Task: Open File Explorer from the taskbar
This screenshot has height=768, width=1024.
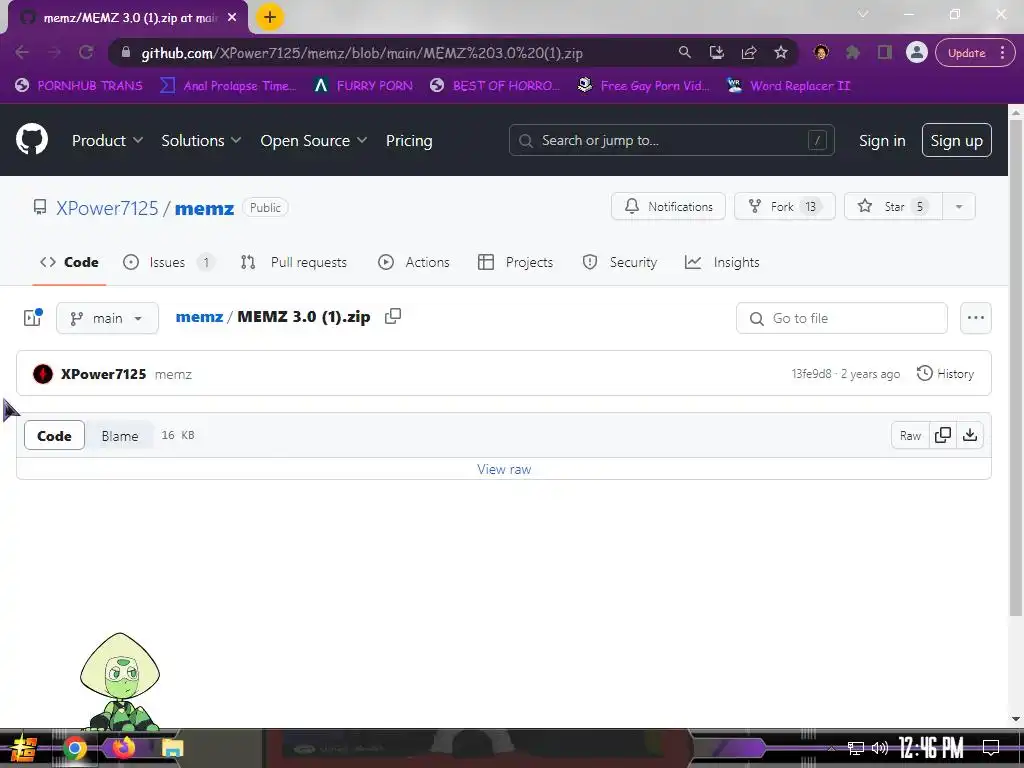Action: pyautogui.click(x=172, y=748)
